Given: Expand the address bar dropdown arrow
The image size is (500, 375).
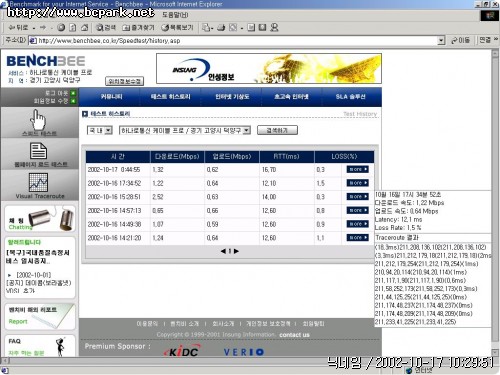Looking at the screenshot, I should (441, 41).
